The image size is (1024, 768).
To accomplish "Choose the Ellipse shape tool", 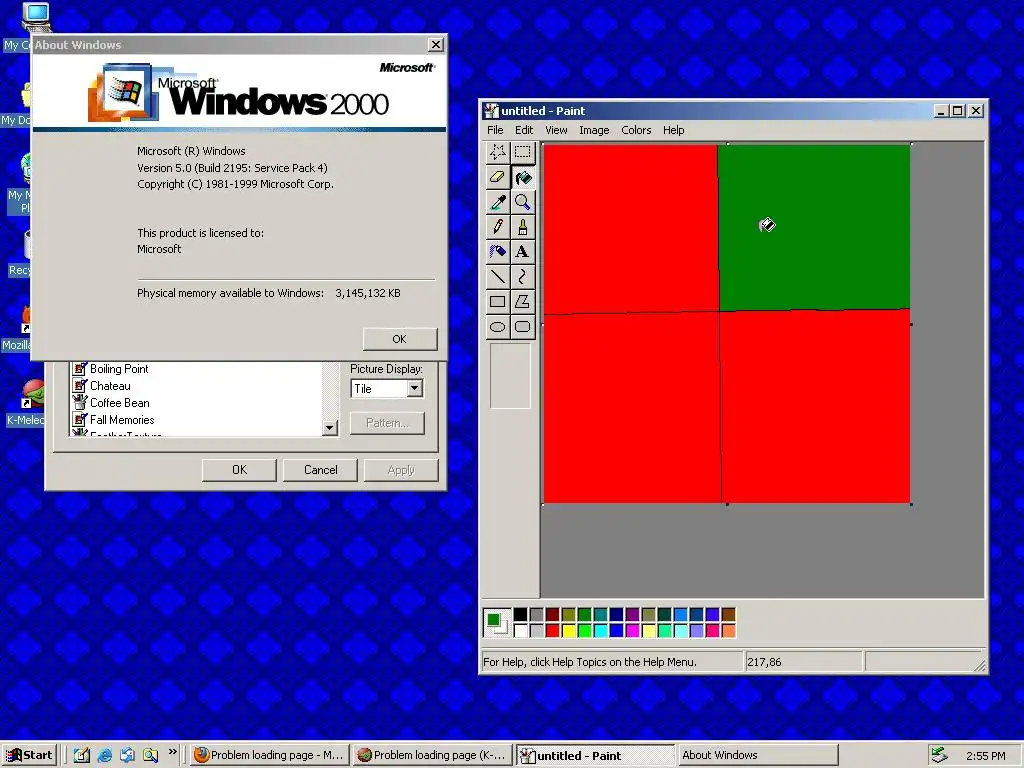I will pos(498,327).
